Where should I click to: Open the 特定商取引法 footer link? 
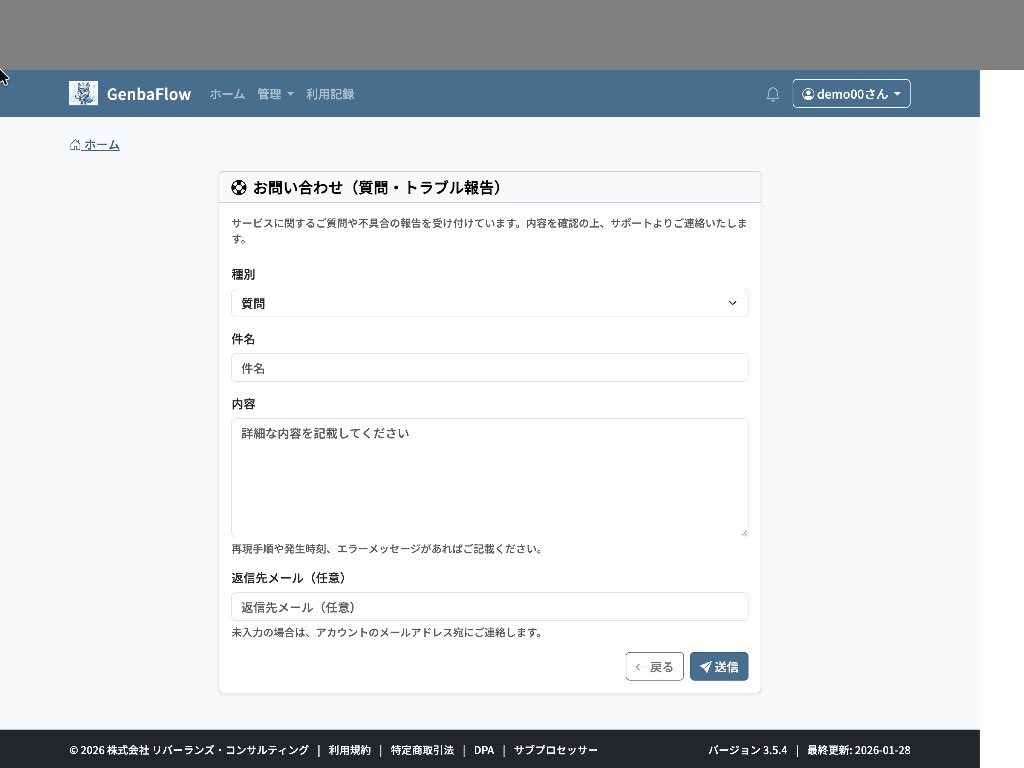(422, 749)
